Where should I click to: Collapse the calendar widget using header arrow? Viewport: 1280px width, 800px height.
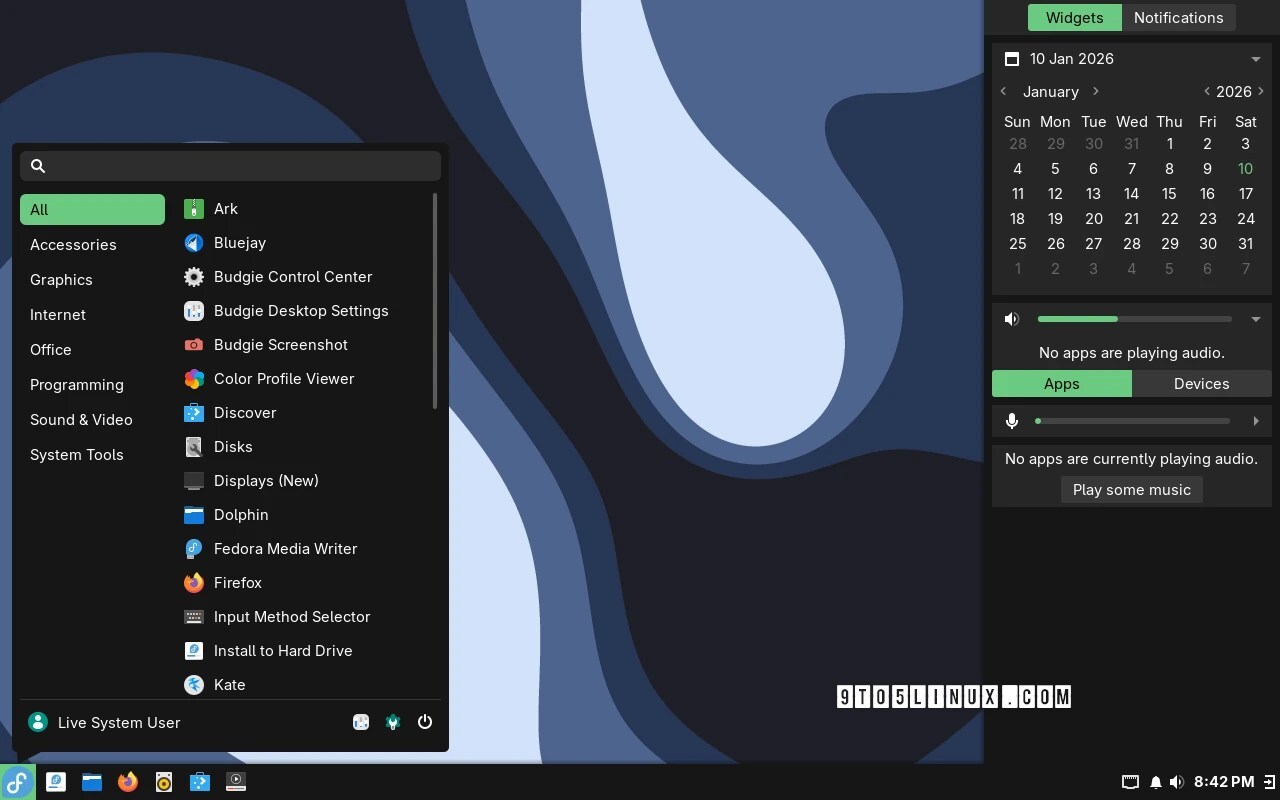tap(1256, 59)
